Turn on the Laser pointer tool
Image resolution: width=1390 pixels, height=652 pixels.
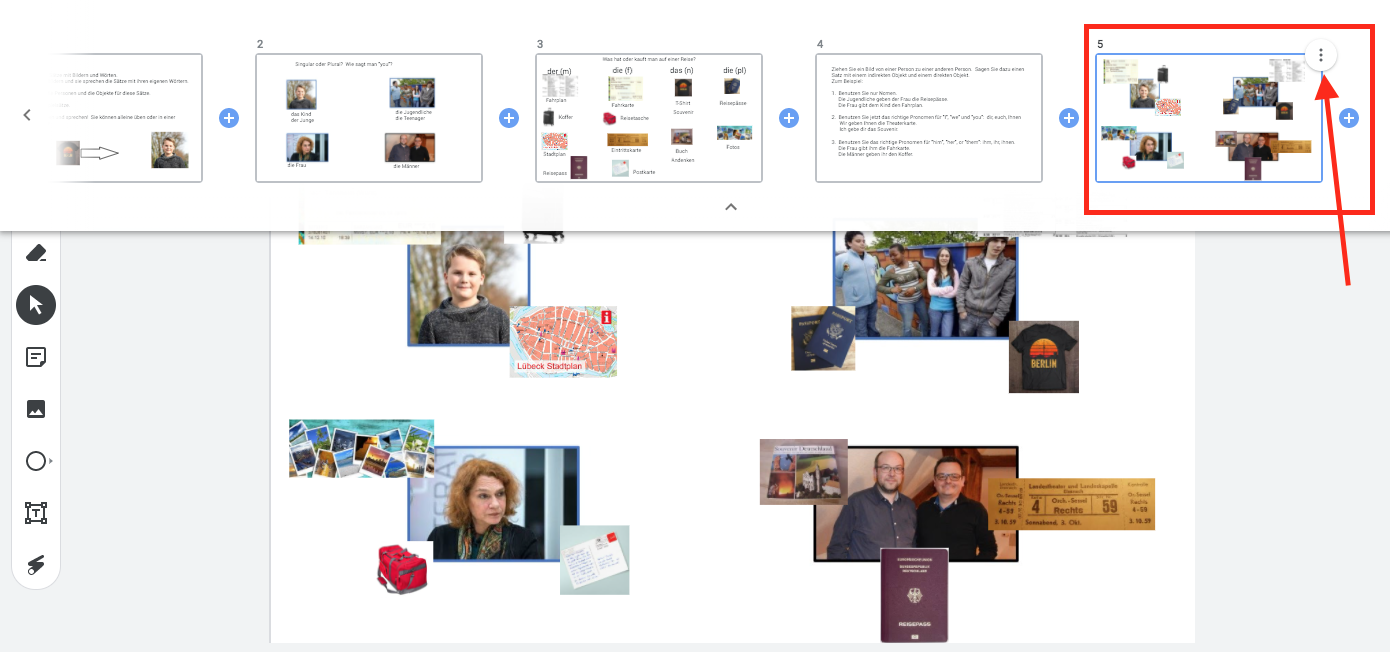click(x=36, y=565)
